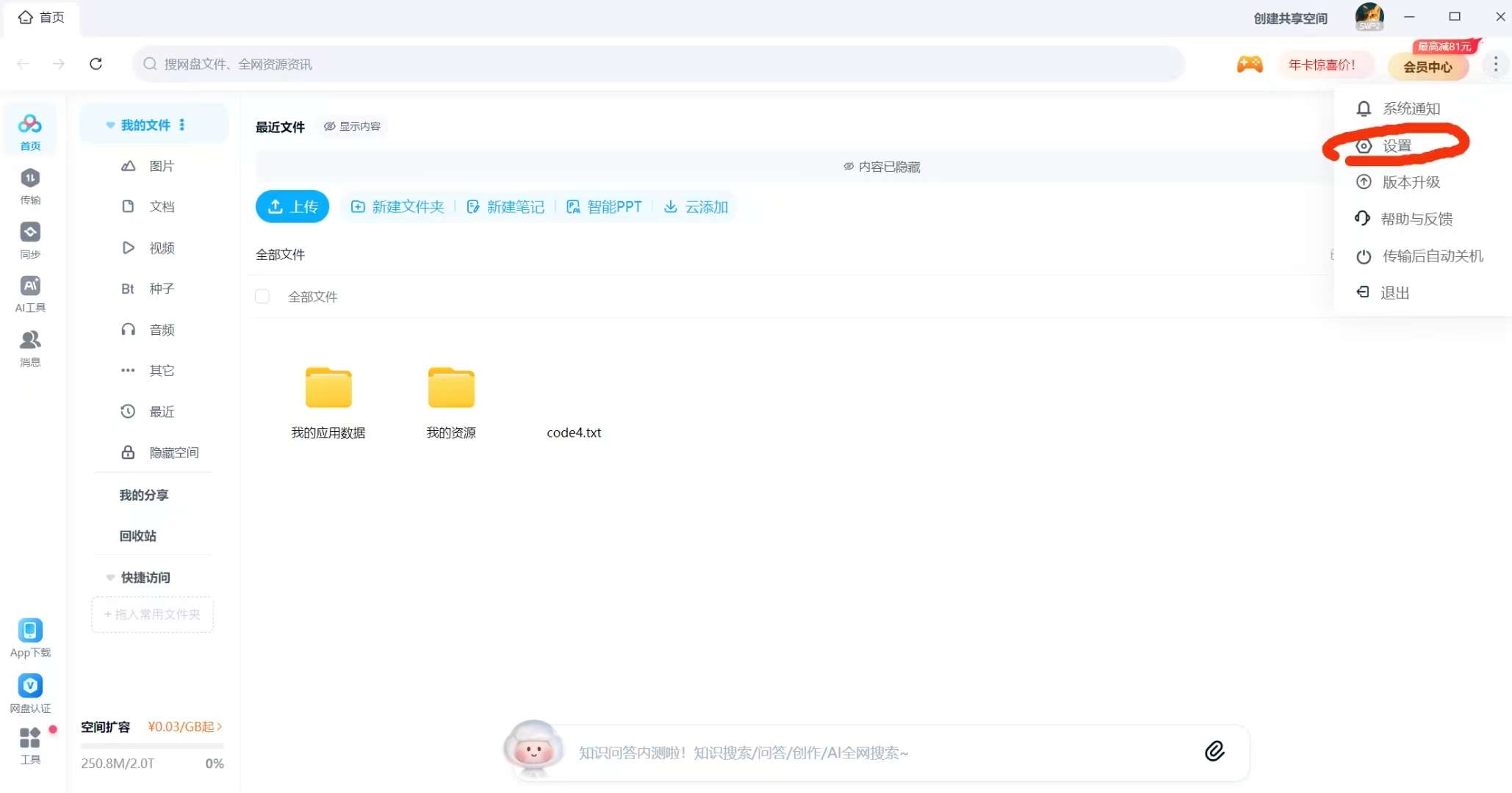The width and height of the screenshot is (1512, 793).
Task: Click the game controller icon
Action: [x=1249, y=65]
